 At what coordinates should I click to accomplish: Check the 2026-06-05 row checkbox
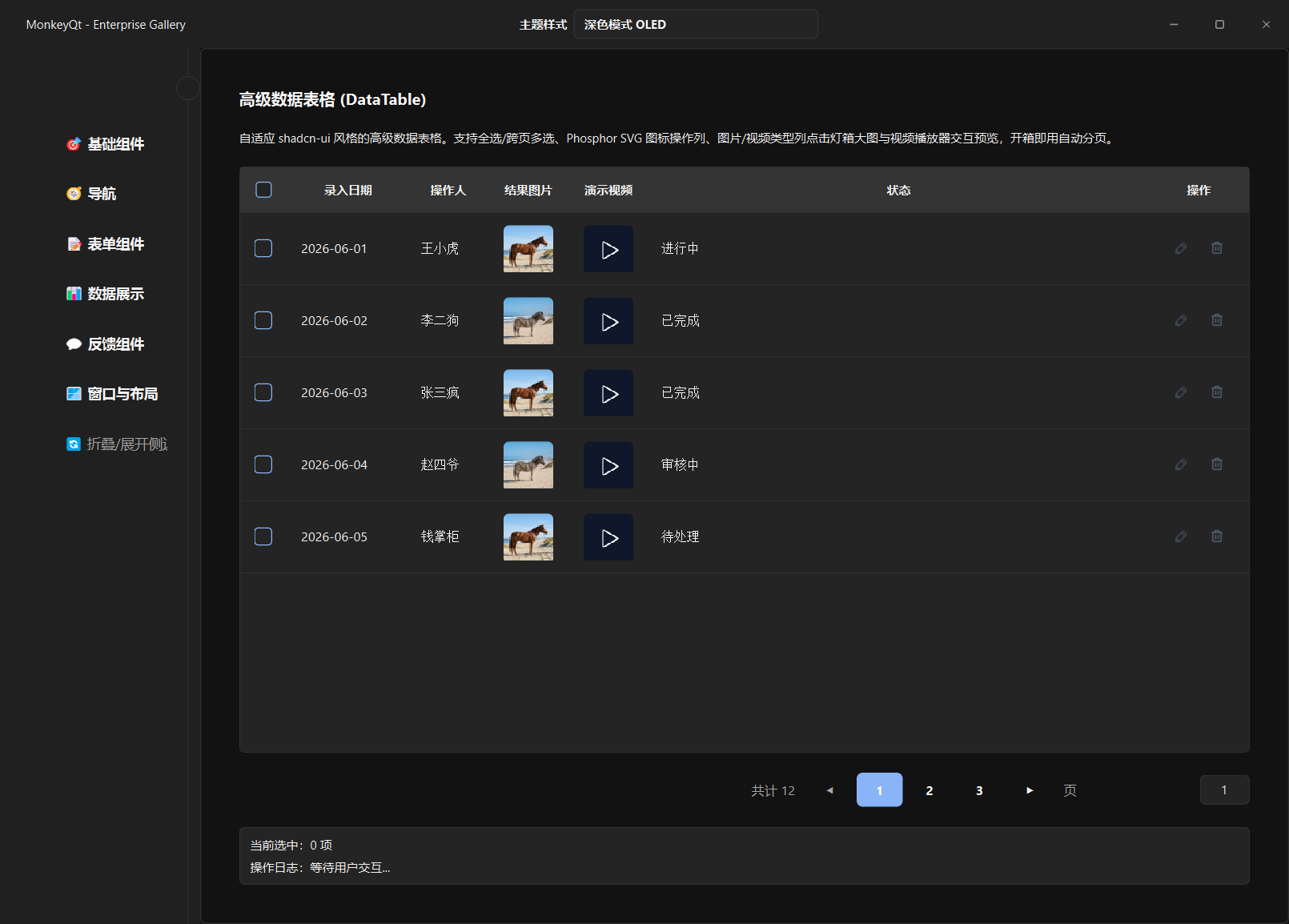pyautogui.click(x=263, y=536)
